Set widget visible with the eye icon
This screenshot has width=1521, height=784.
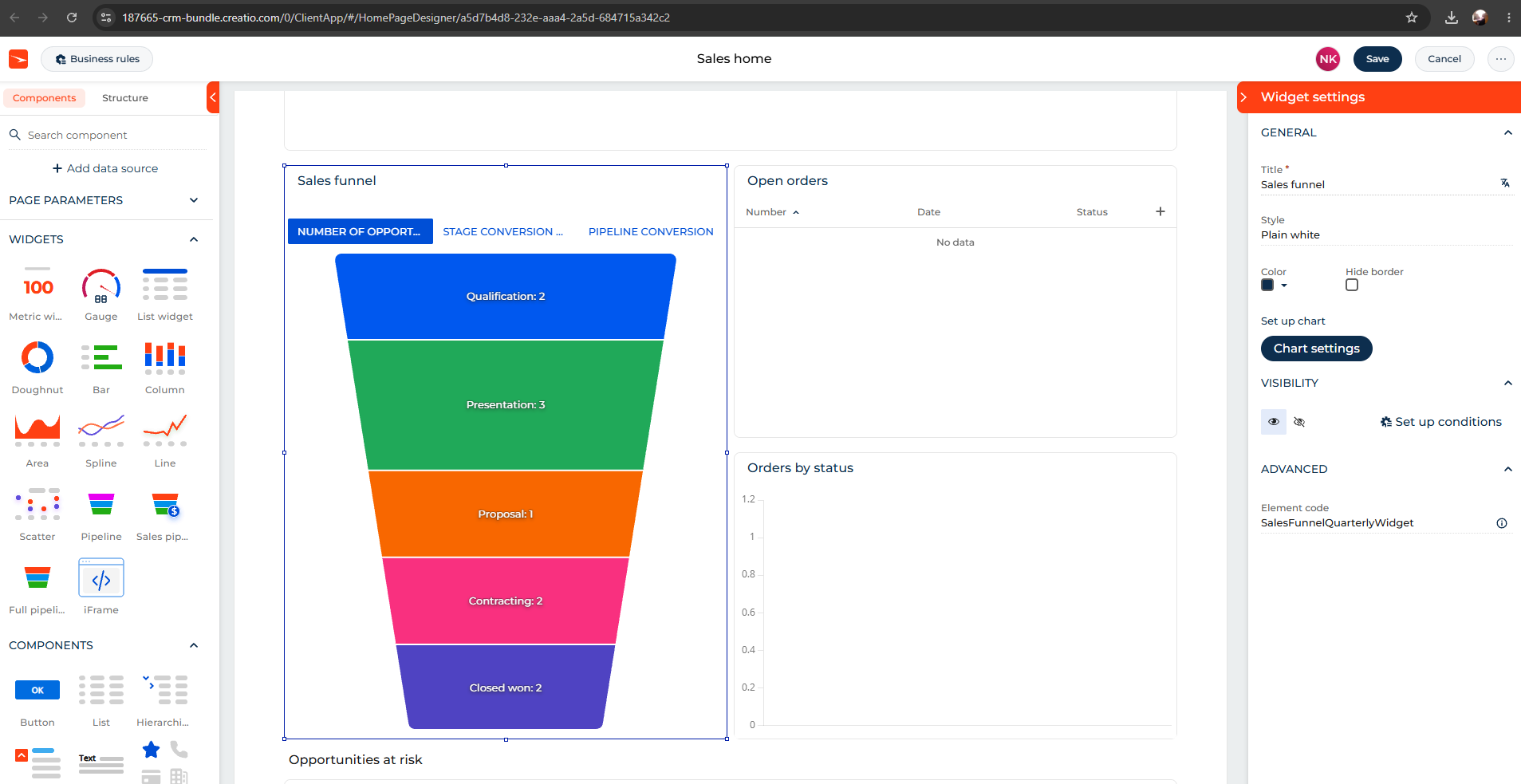(x=1274, y=422)
